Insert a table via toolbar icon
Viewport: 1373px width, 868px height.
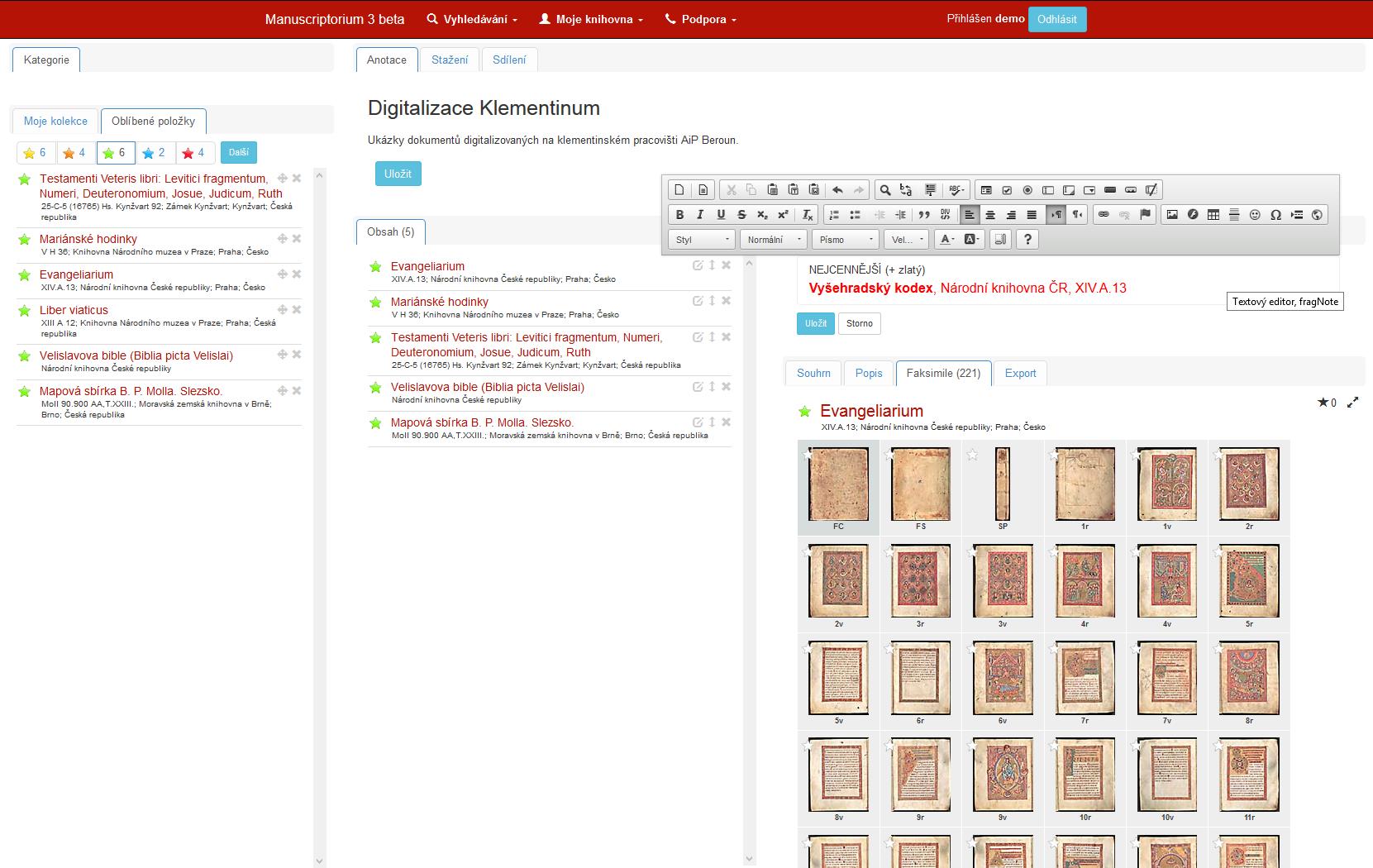[1213, 214]
